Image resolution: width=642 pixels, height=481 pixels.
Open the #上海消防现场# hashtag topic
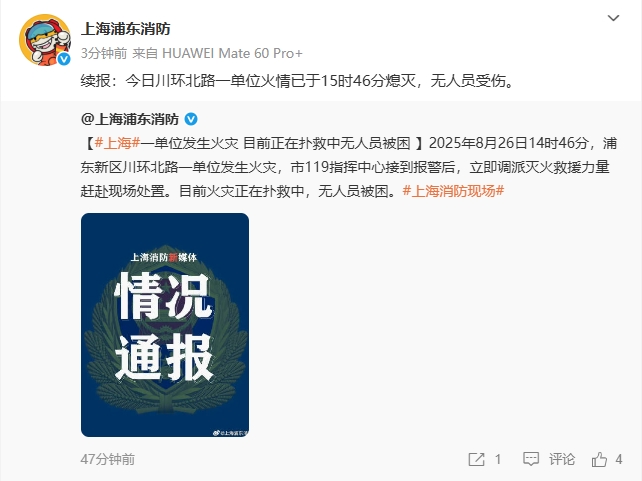tap(453, 191)
